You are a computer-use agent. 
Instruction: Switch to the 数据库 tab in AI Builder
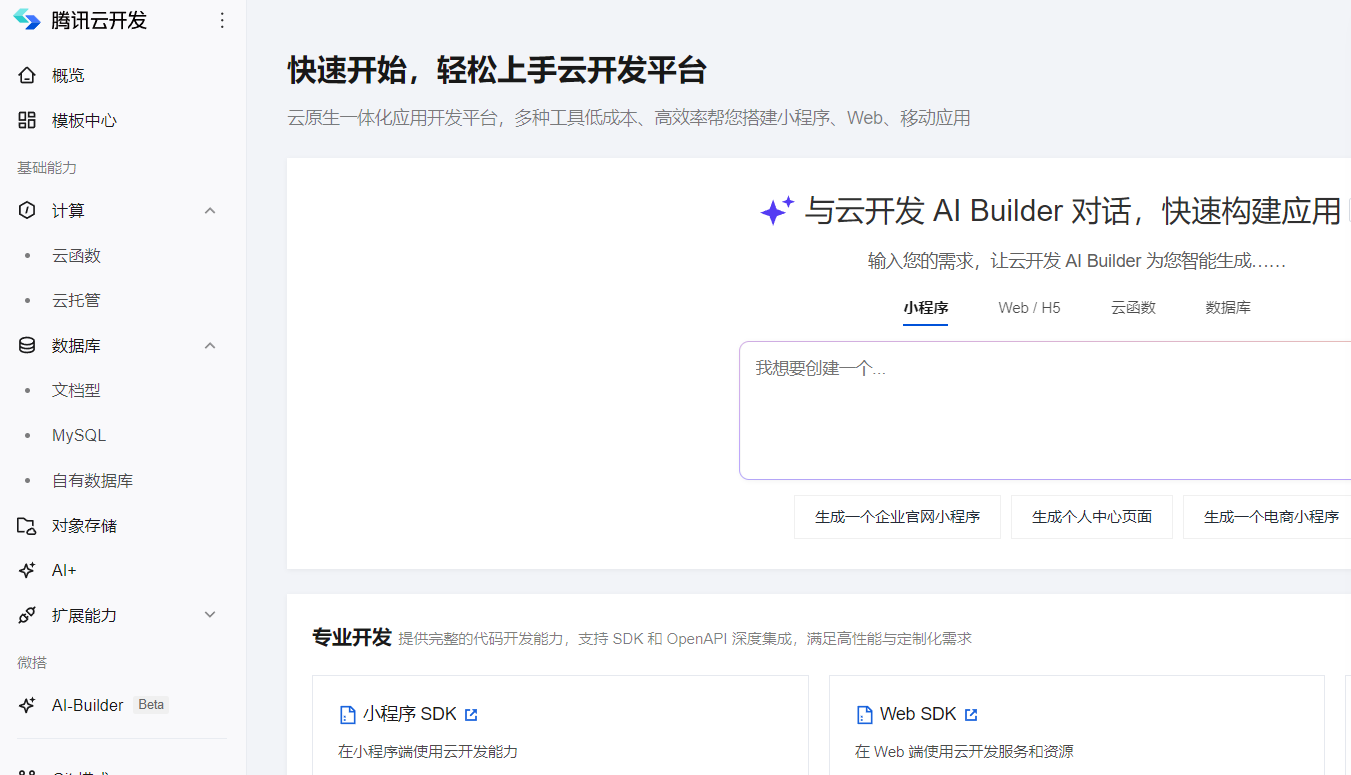(x=1228, y=308)
